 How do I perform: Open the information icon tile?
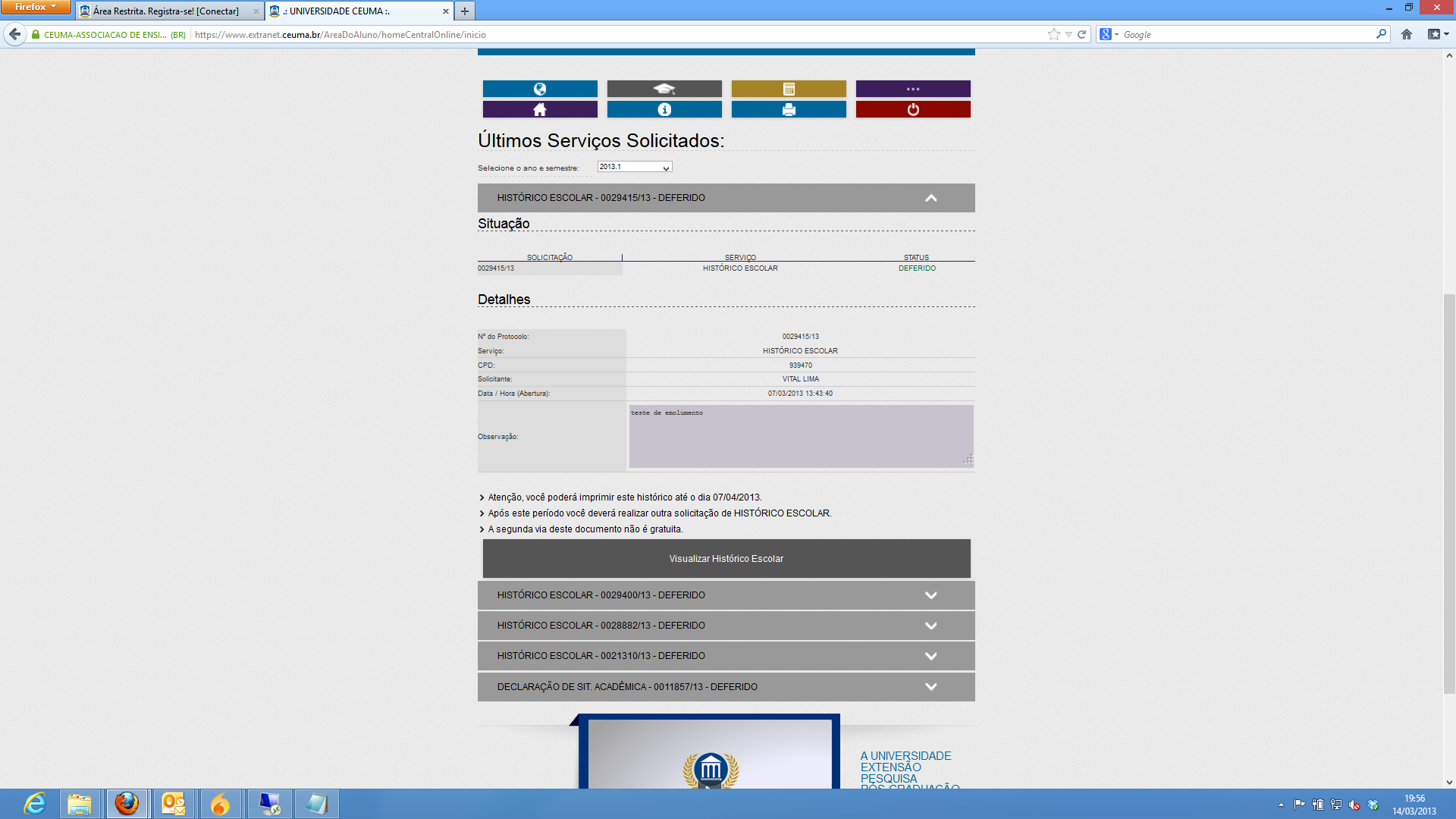[x=664, y=109]
